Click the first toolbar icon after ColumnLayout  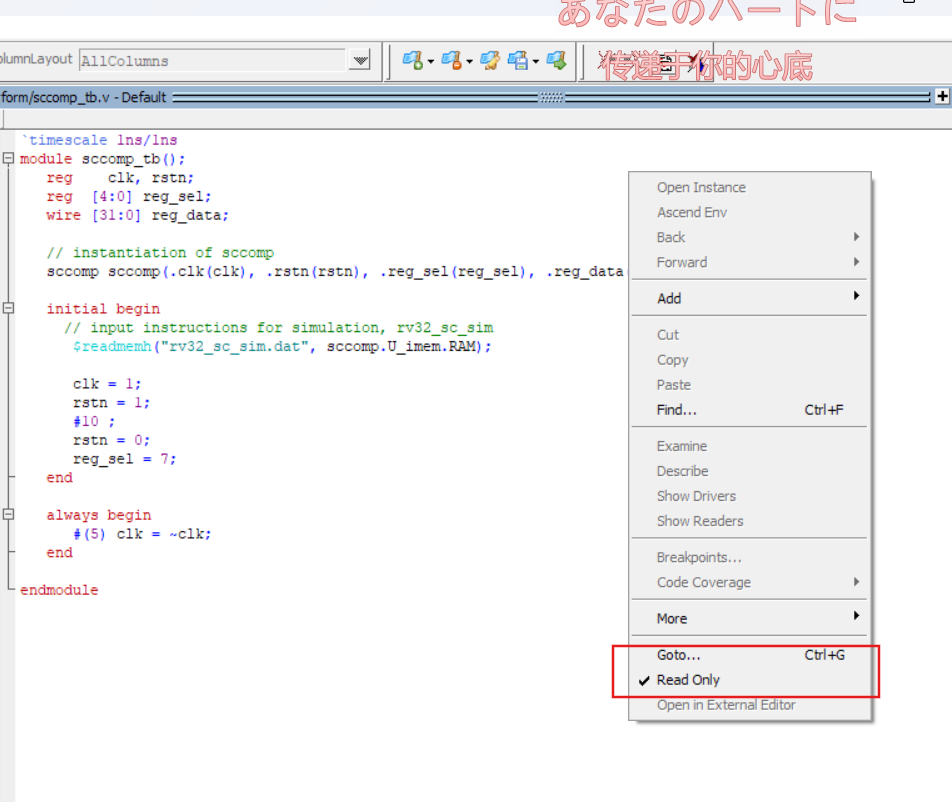pyautogui.click(x=411, y=61)
